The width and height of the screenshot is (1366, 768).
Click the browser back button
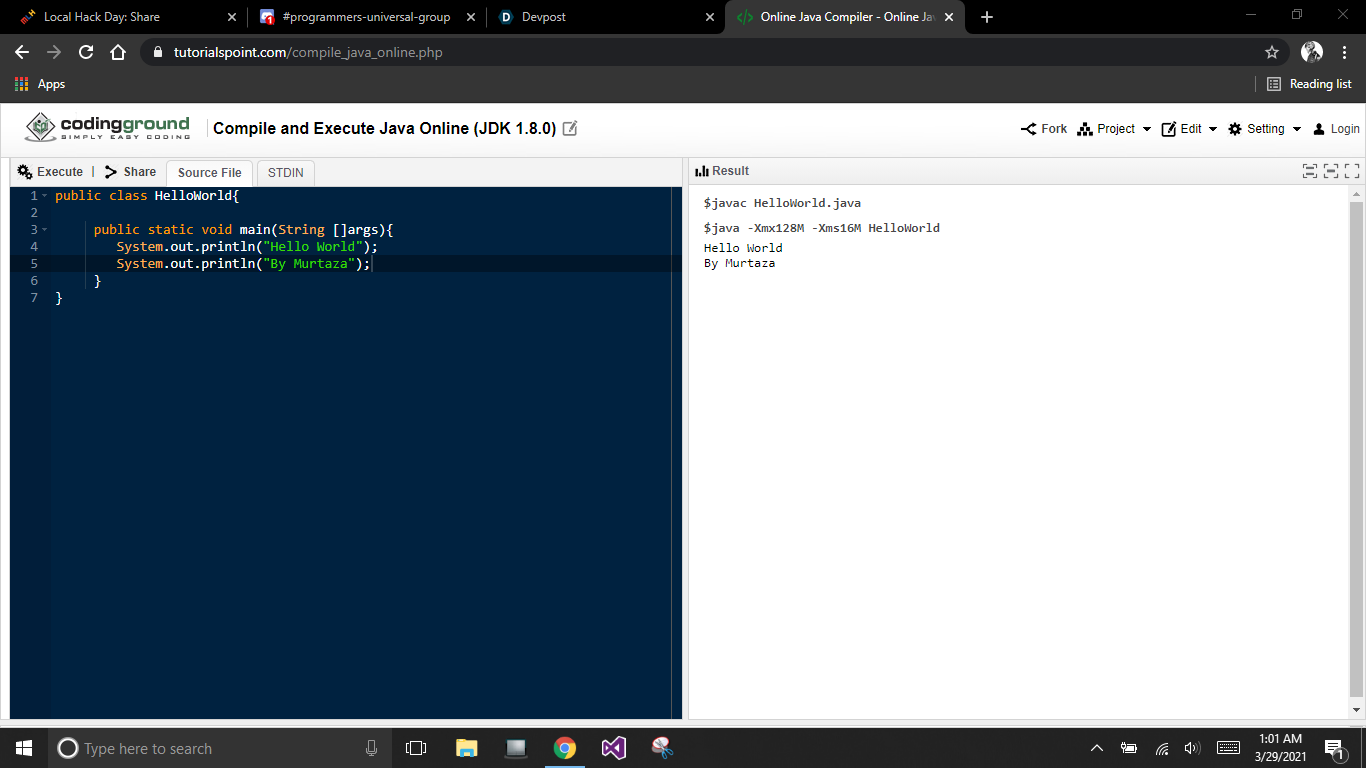point(22,52)
